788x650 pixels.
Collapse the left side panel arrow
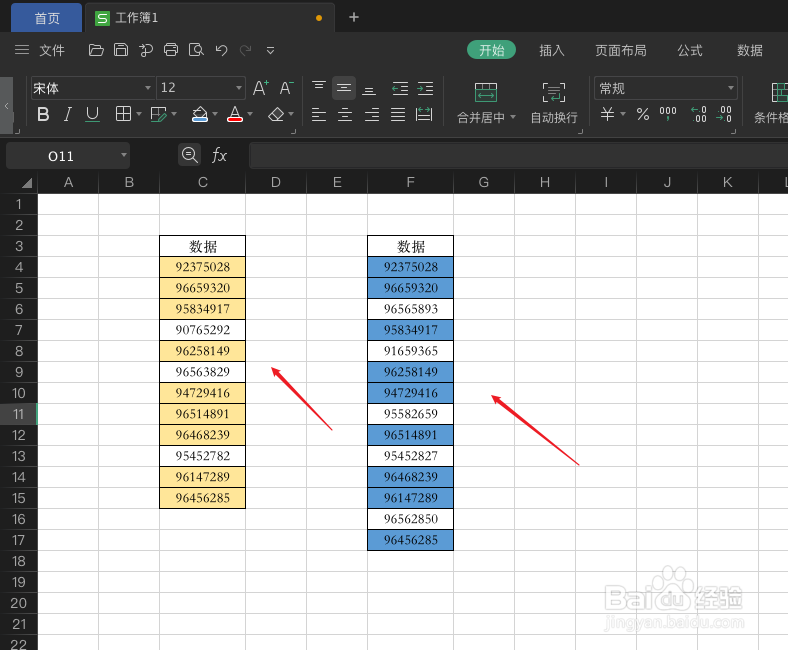pos(7,106)
